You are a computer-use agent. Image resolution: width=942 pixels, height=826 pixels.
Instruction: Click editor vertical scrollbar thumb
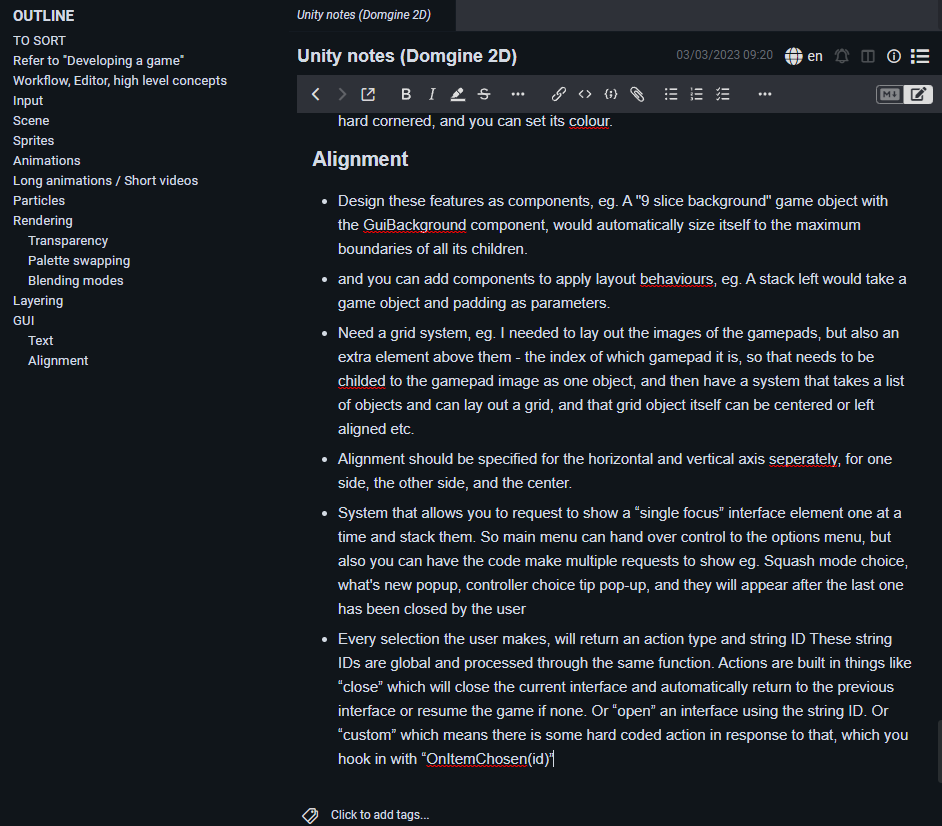coord(939,751)
